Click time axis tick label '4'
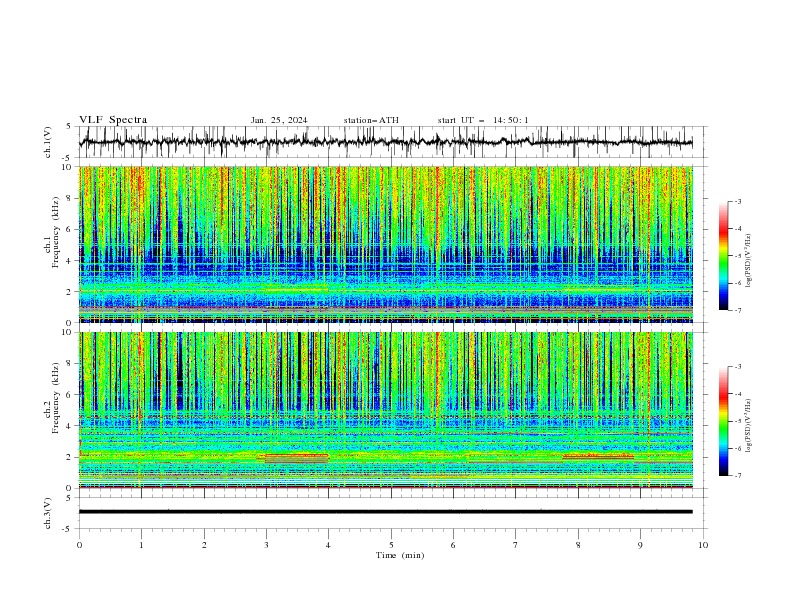The image size is (792, 612). point(328,545)
